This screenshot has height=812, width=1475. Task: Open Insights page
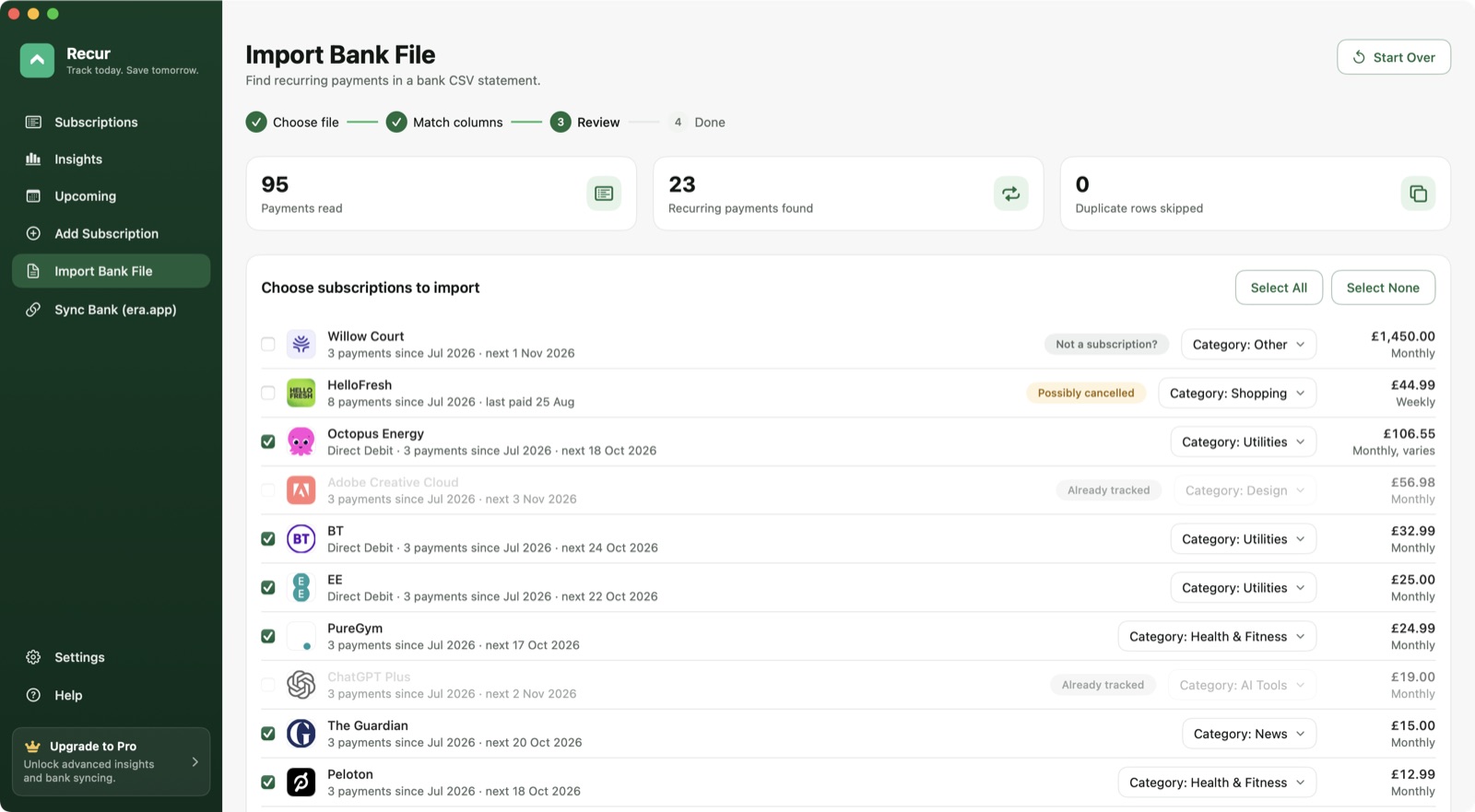click(111, 159)
